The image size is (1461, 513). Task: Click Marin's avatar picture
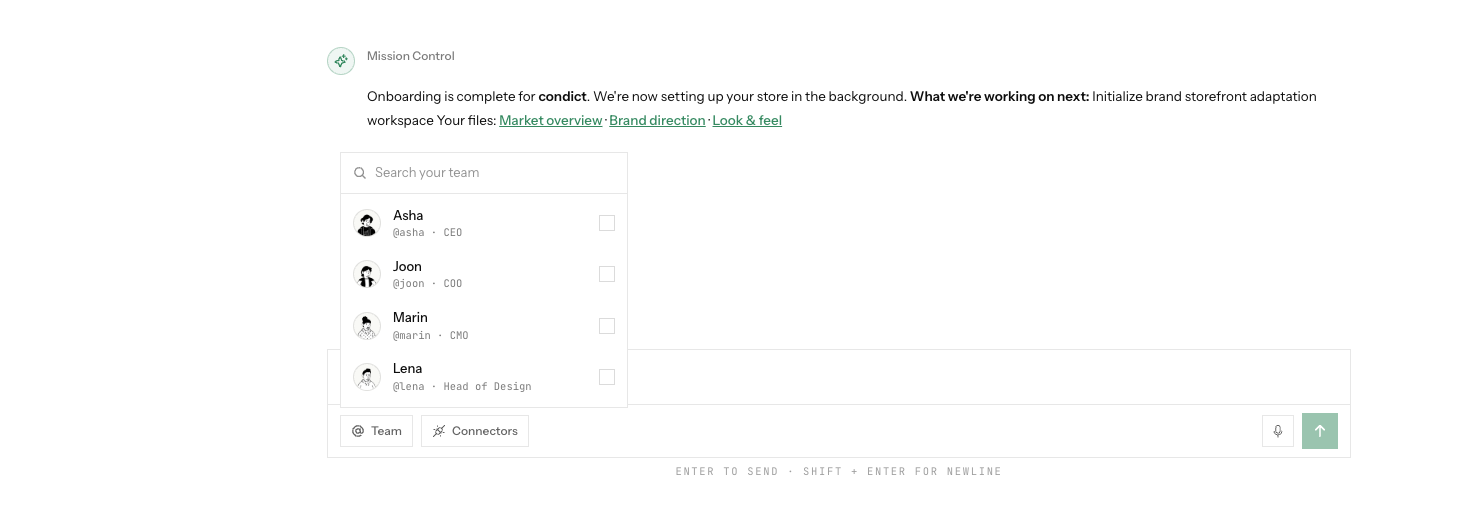(367, 326)
